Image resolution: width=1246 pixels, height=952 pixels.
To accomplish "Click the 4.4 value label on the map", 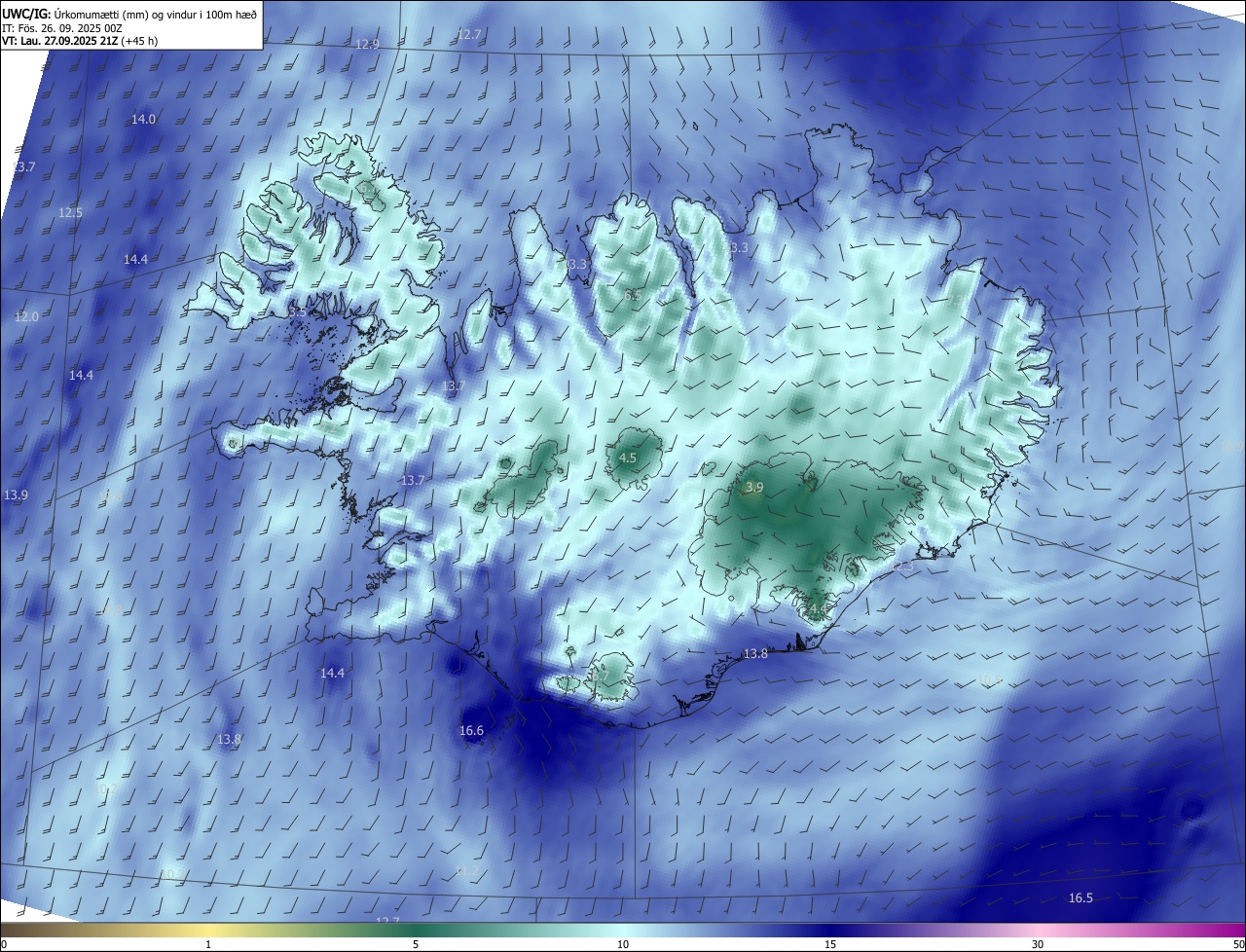I will [x=817, y=610].
